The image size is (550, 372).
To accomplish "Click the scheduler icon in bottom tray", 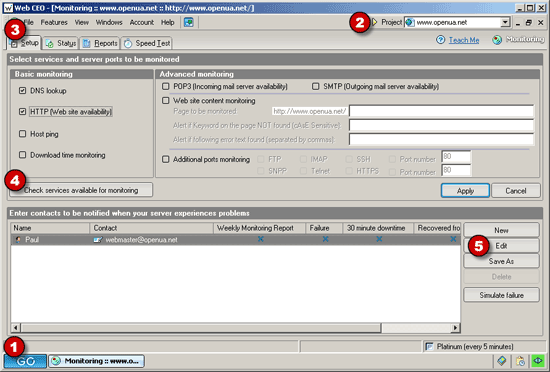I will (x=520, y=360).
